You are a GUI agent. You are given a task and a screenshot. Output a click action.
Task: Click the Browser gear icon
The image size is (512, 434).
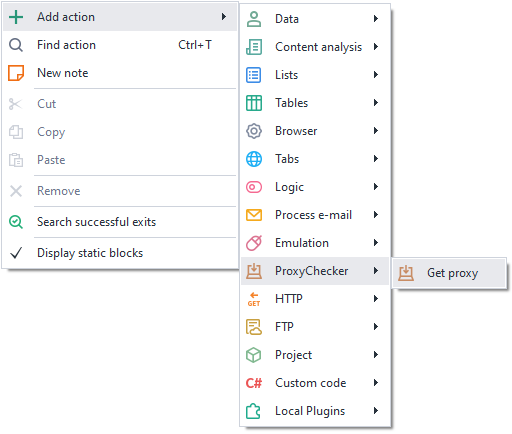254,131
